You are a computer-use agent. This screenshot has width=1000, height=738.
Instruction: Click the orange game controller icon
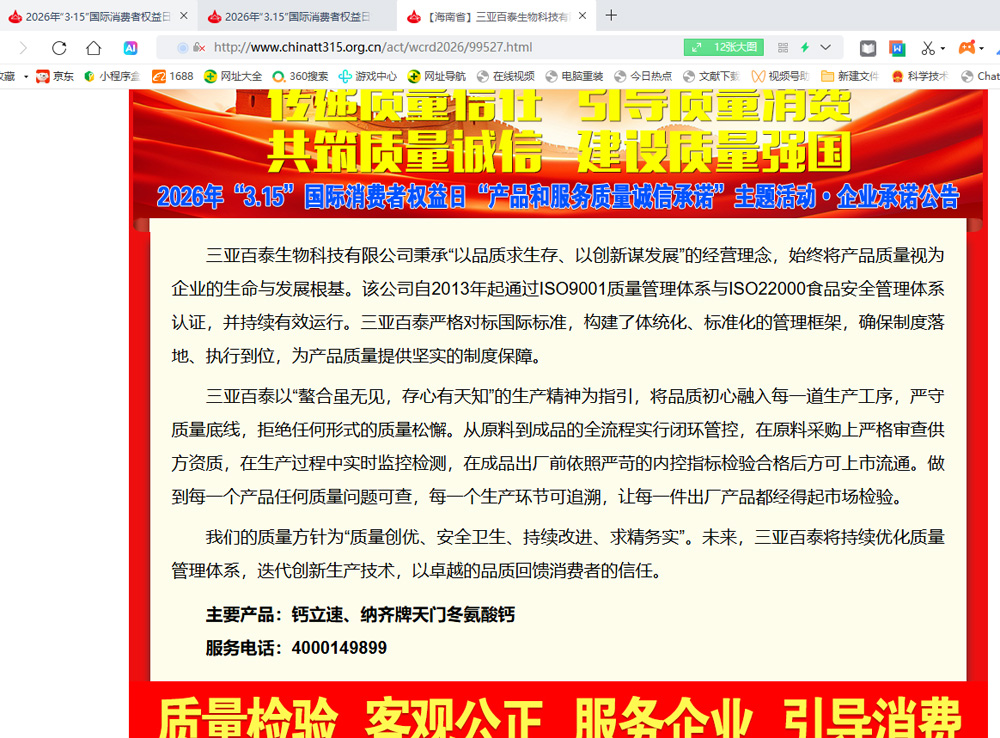pos(966,48)
